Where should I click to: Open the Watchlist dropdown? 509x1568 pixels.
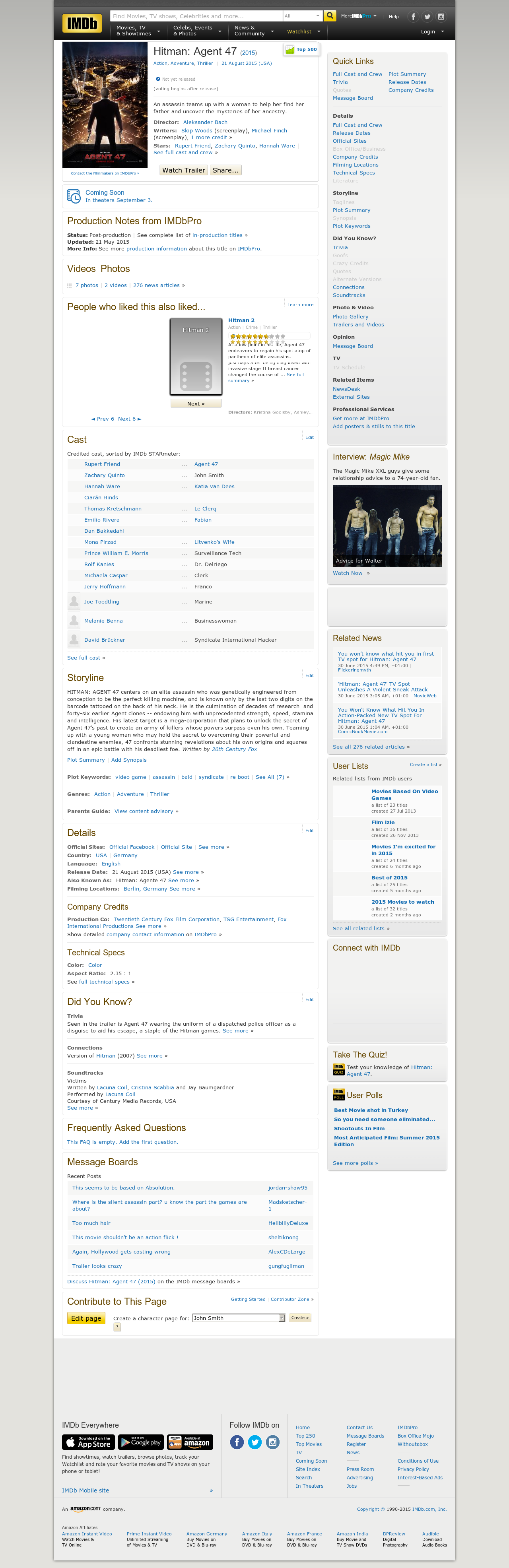coord(303,32)
